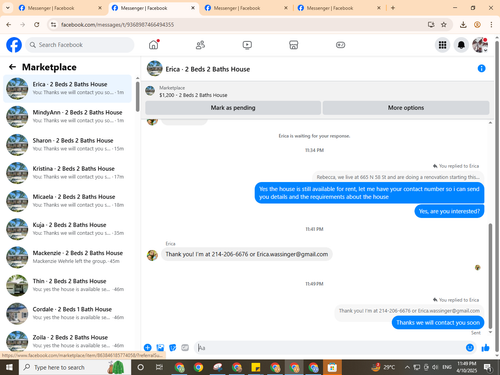Select Zoila - 2 Beds 2 Baths House chat

click(x=67, y=341)
